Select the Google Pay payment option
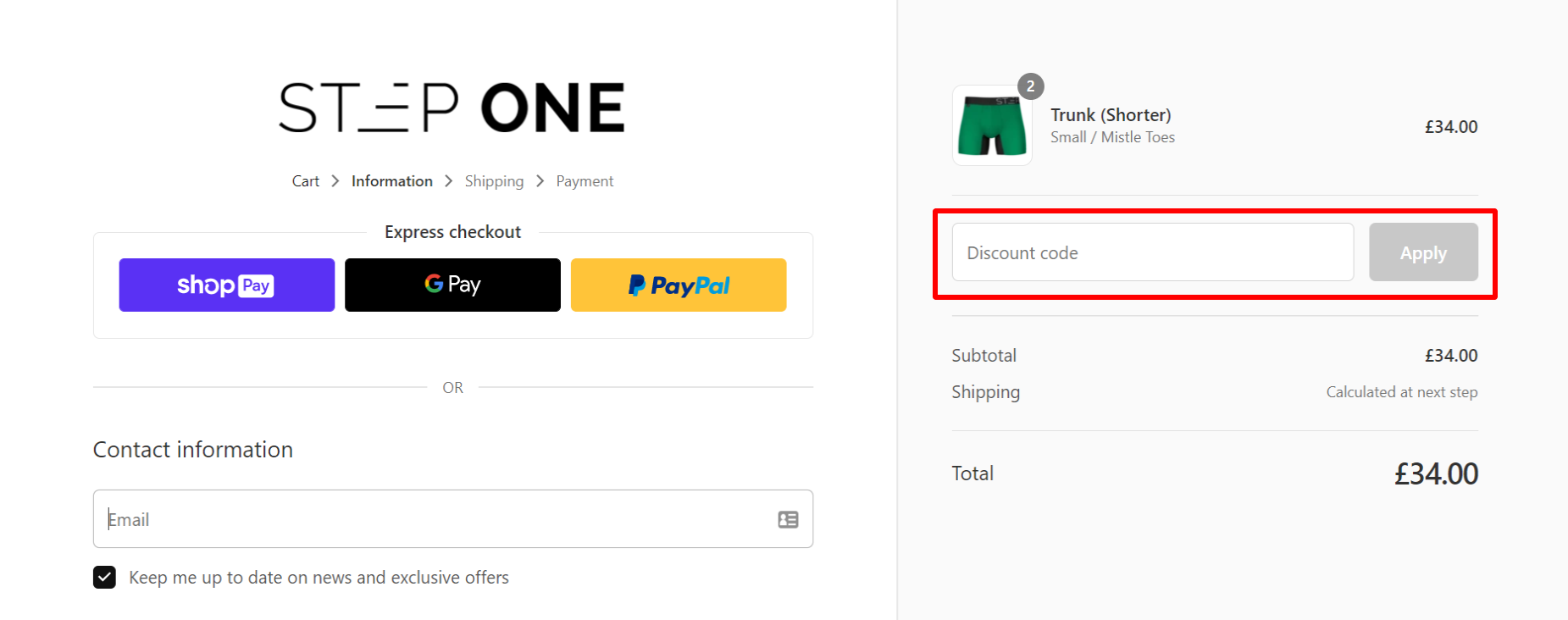The height and width of the screenshot is (620, 1568). [452, 285]
